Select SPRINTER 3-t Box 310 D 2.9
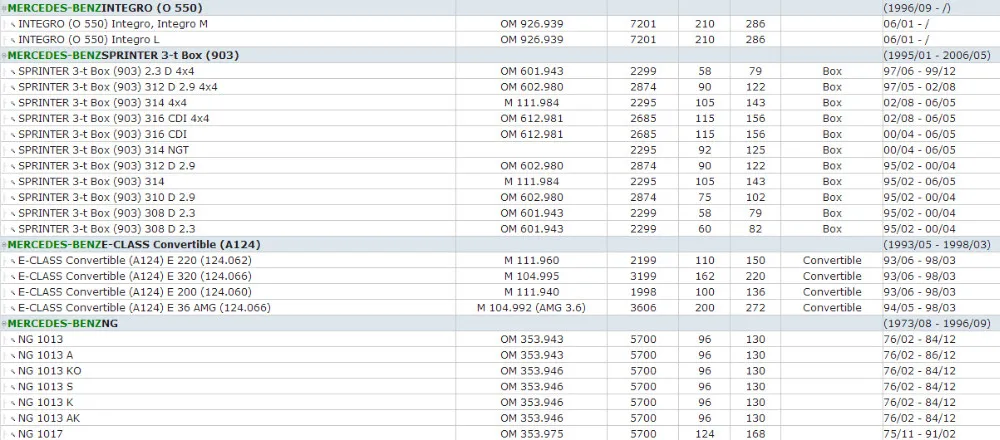Image resolution: width=1000 pixels, height=440 pixels. 107,197
